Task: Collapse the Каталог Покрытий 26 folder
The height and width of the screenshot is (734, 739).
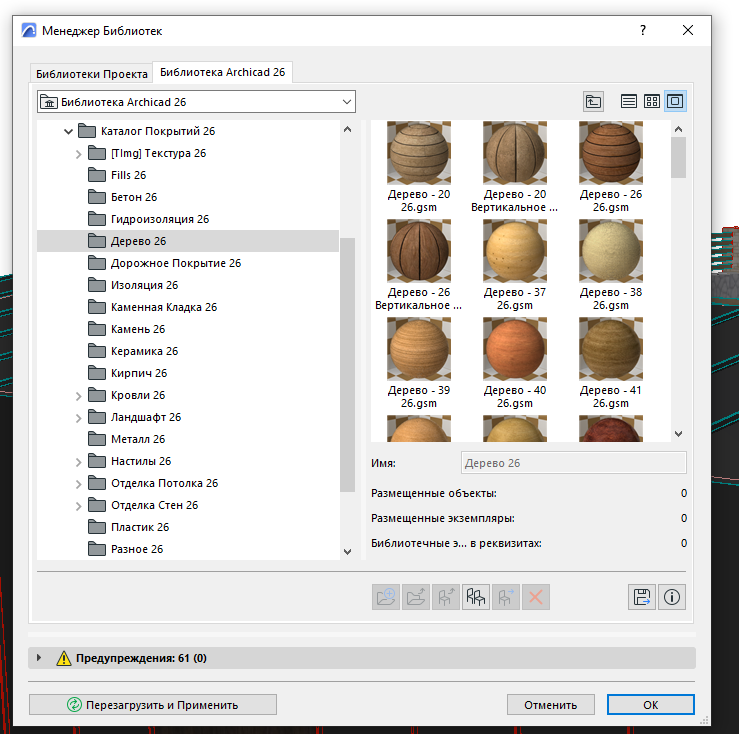Action: (x=68, y=132)
